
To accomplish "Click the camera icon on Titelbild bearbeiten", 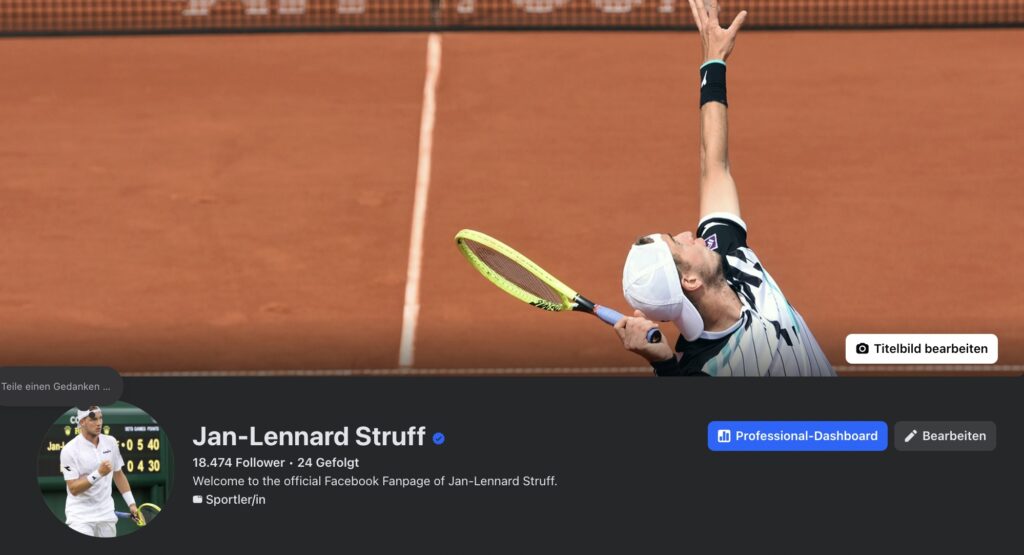I will (x=862, y=349).
